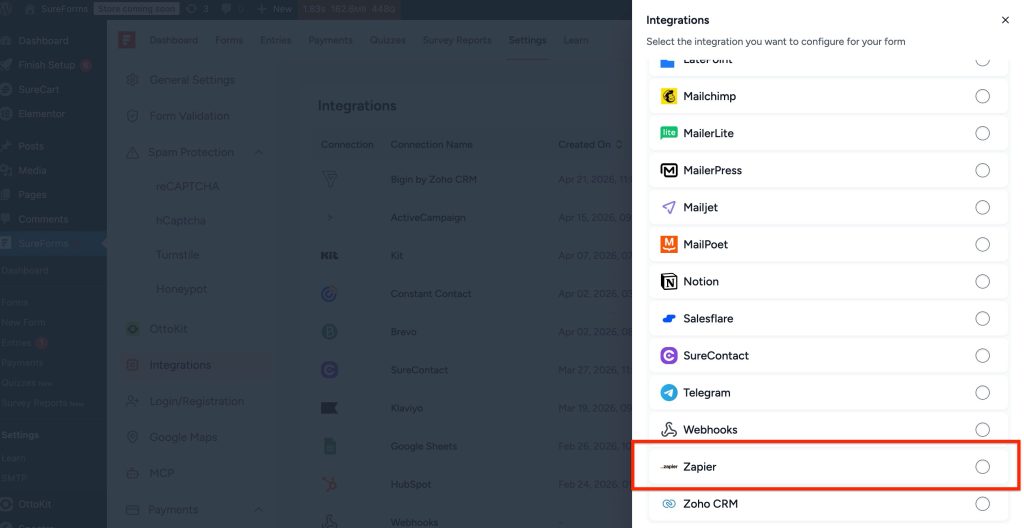The height and width of the screenshot is (528, 1024).
Task: Select the Webhooks radio button
Action: 982,429
